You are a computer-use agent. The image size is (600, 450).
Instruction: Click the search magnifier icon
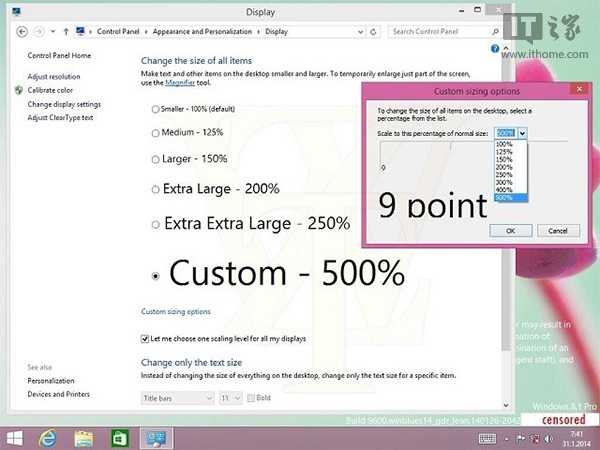495,31
